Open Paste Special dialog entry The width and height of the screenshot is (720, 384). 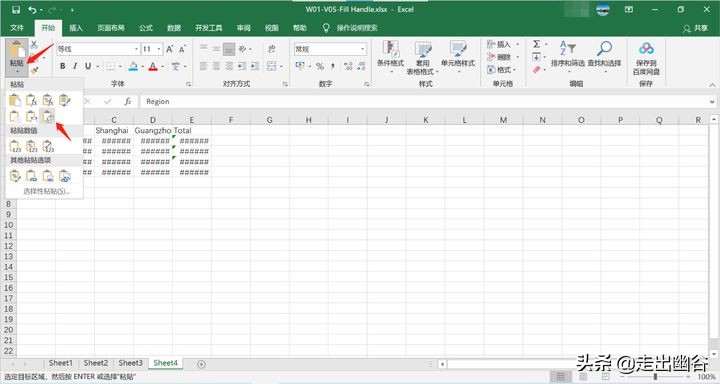[46, 191]
